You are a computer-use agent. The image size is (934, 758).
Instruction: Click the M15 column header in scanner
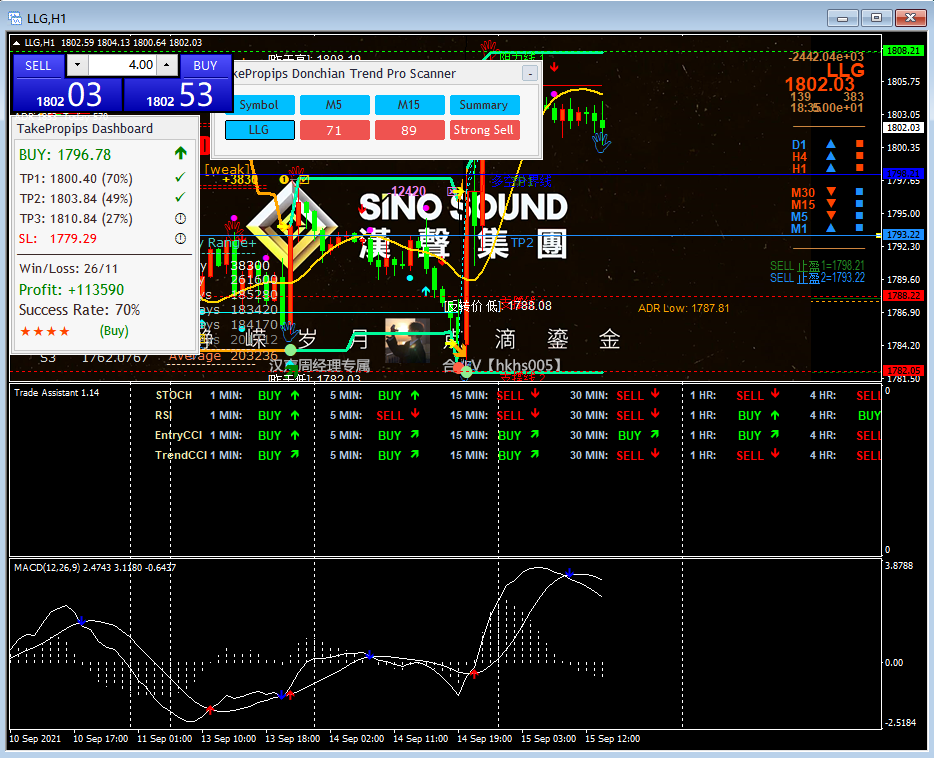pyautogui.click(x=409, y=105)
